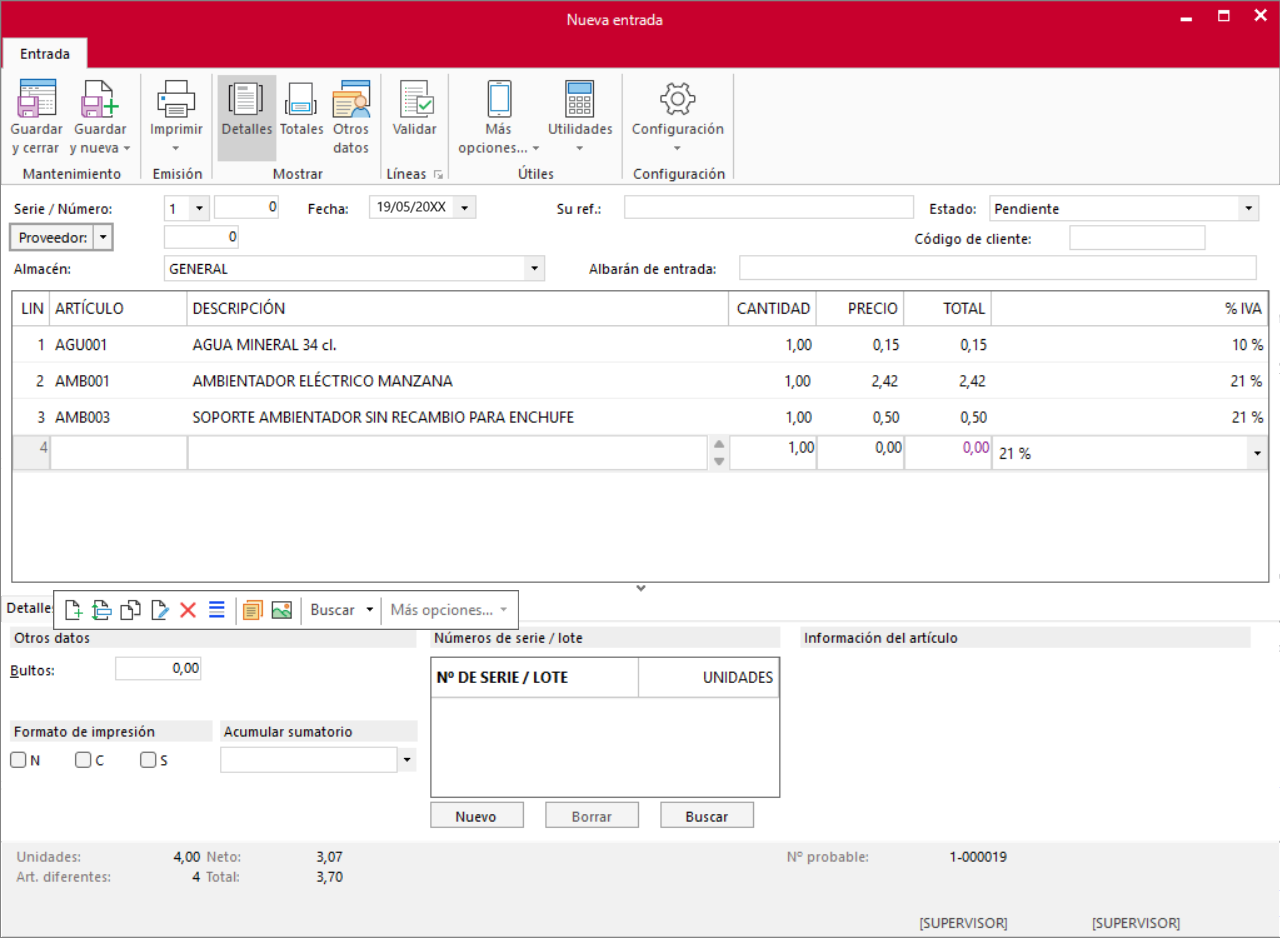Click the insert line icon in the details toolbar

(x=101, y=610)
